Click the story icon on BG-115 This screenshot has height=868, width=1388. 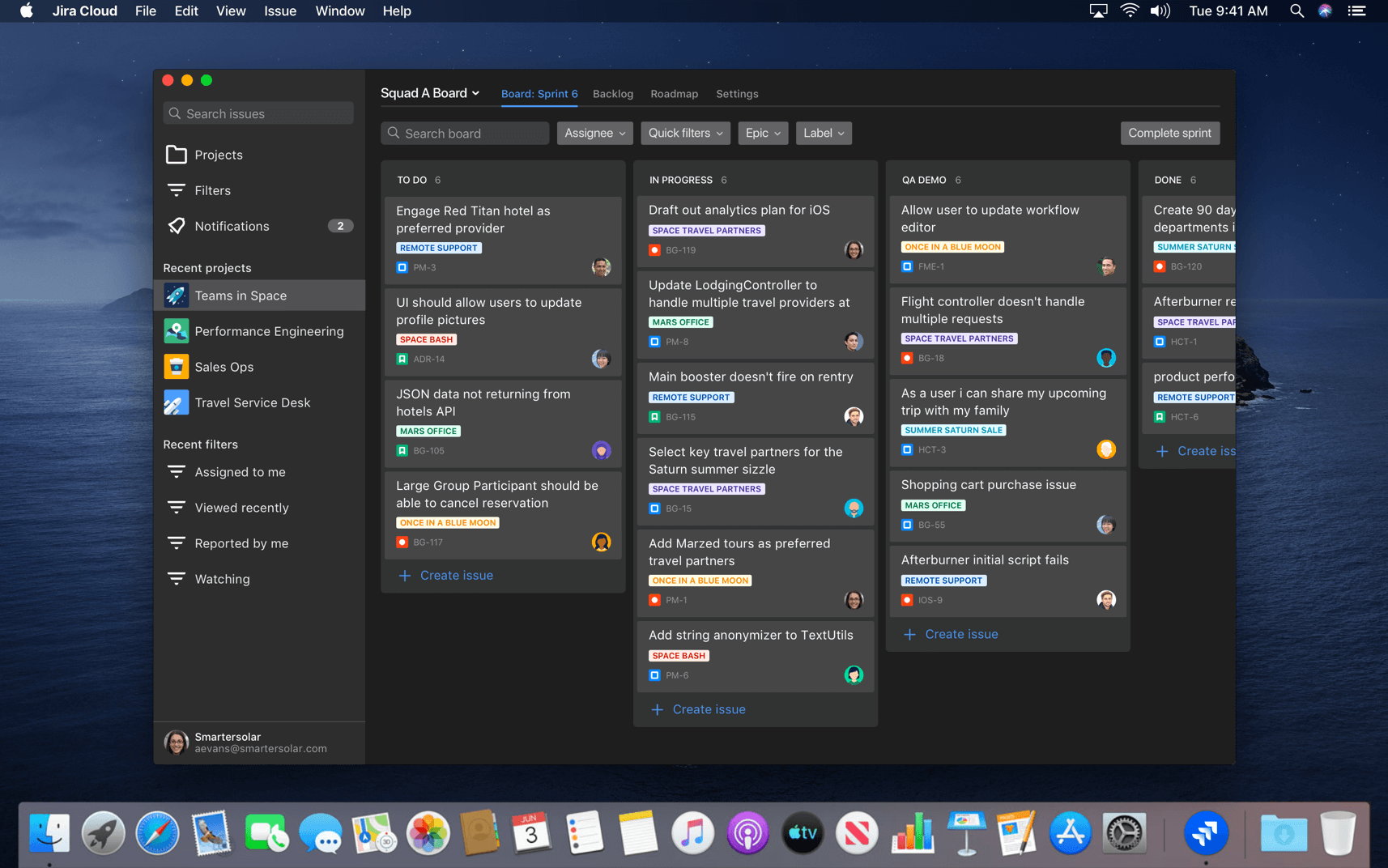654,416
